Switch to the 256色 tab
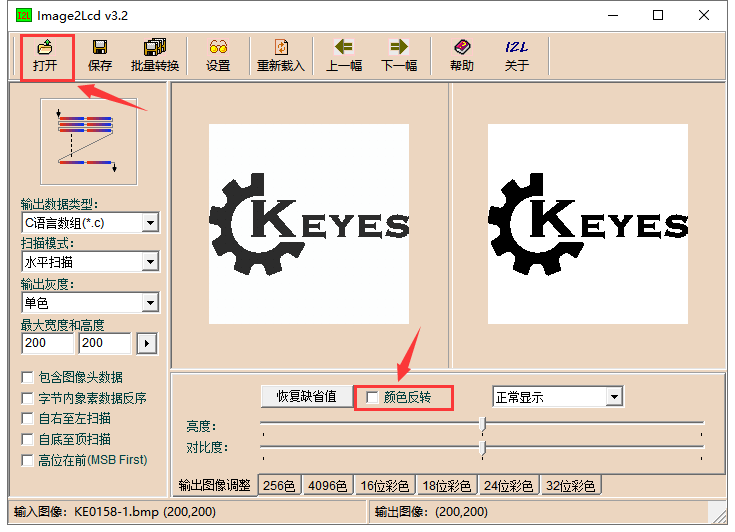735x532 pixels. (279, 486)
